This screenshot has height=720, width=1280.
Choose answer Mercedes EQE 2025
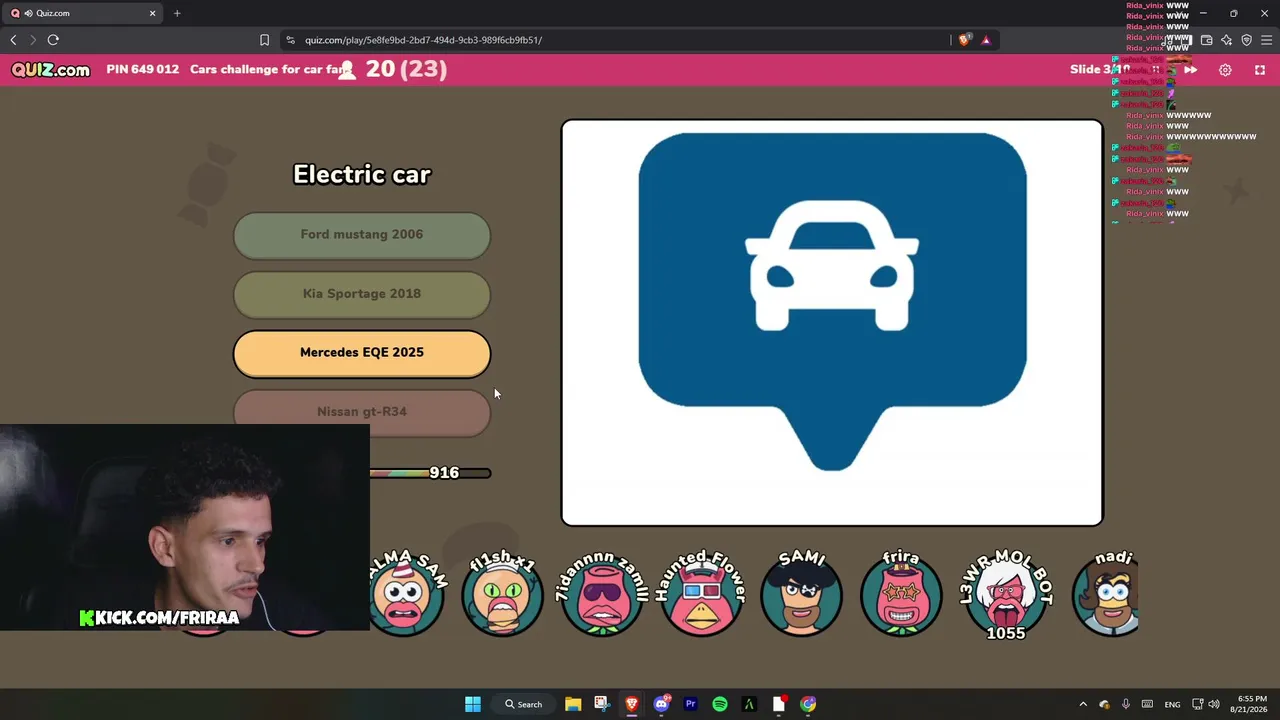click(362, 353)
